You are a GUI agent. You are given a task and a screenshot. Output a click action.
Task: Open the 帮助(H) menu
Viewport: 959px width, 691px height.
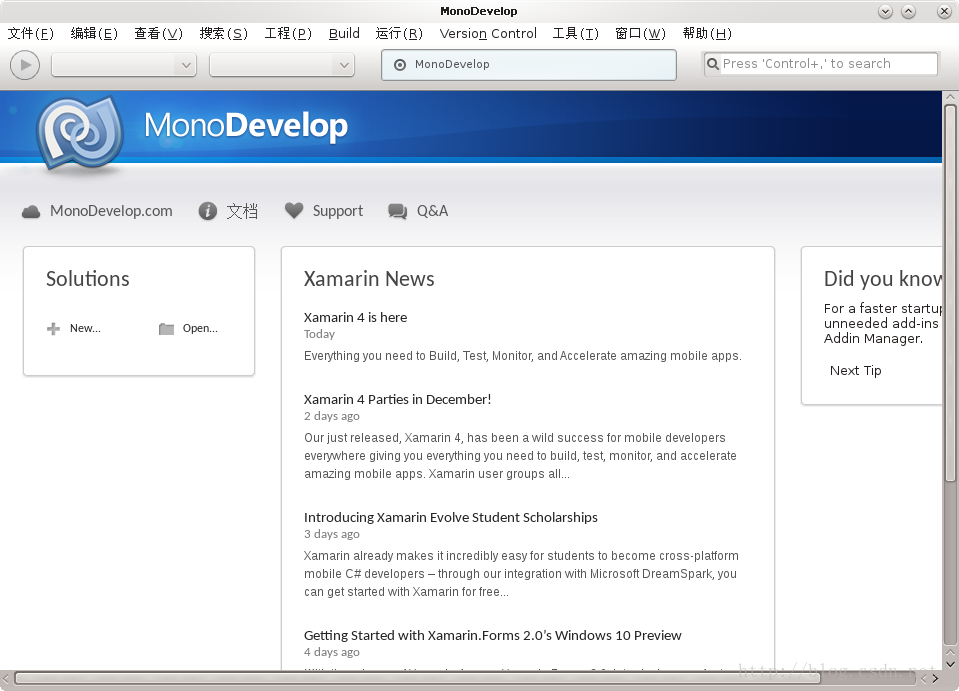click(x=707, y=34)
